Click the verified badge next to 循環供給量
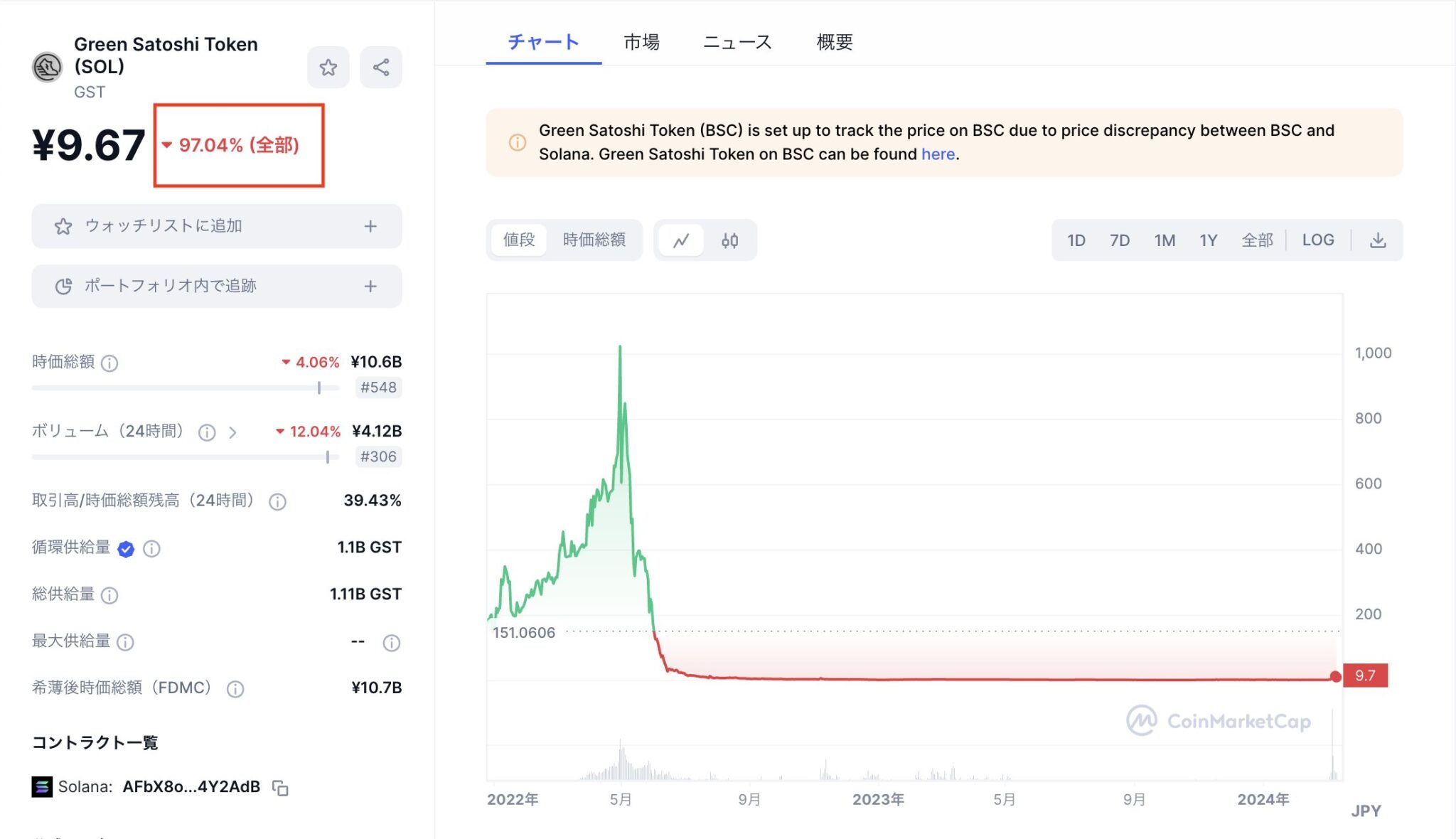1456x839 pixels. [x=126, y=548]
